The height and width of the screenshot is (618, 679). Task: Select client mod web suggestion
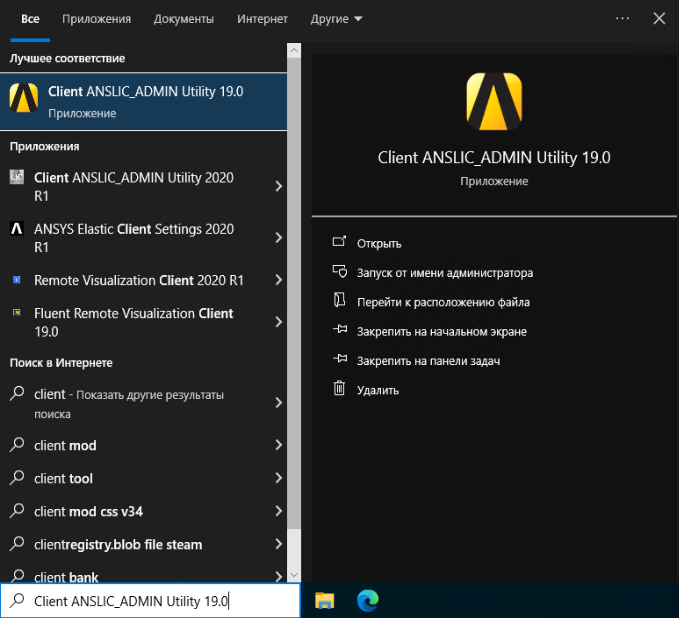143,445
